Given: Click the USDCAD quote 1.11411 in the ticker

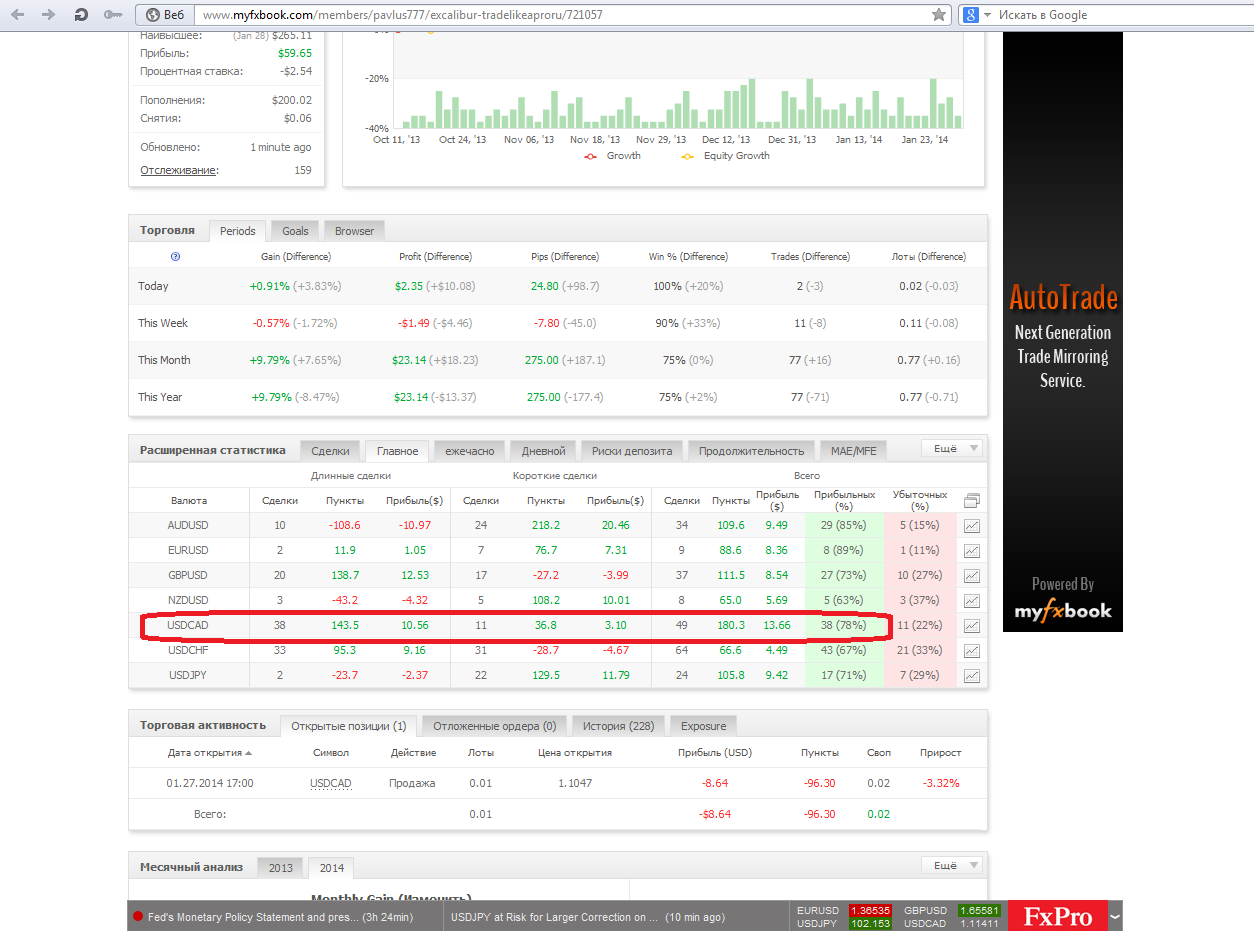Looking at the screenshot, I should (979, 923).
